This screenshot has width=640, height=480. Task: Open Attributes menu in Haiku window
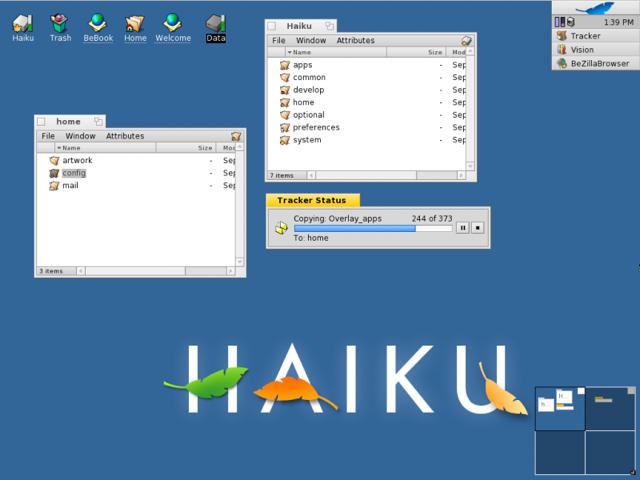pyautogui.click(x=355, y=40)
